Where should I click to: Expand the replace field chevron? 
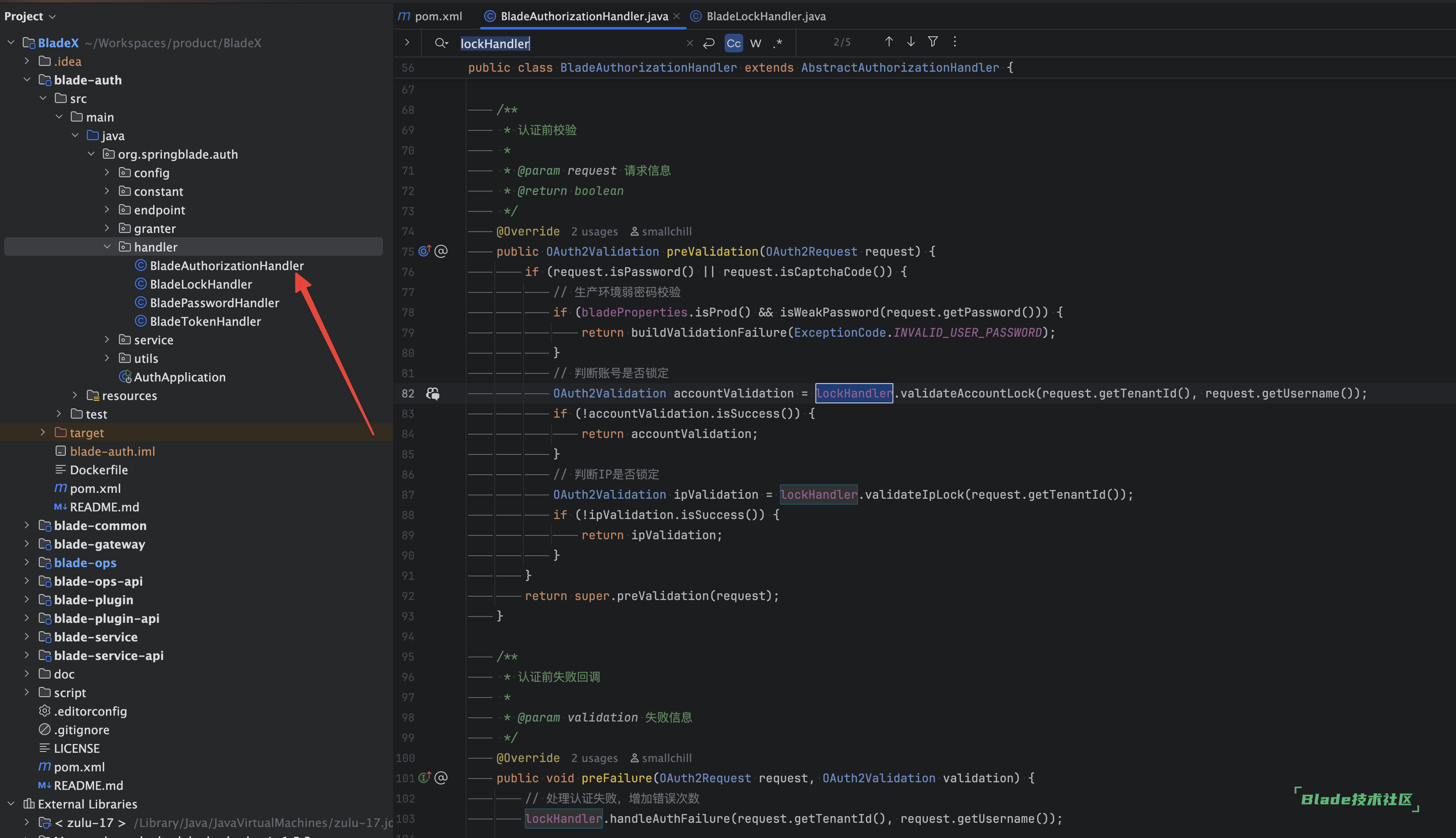click(407, 43)
